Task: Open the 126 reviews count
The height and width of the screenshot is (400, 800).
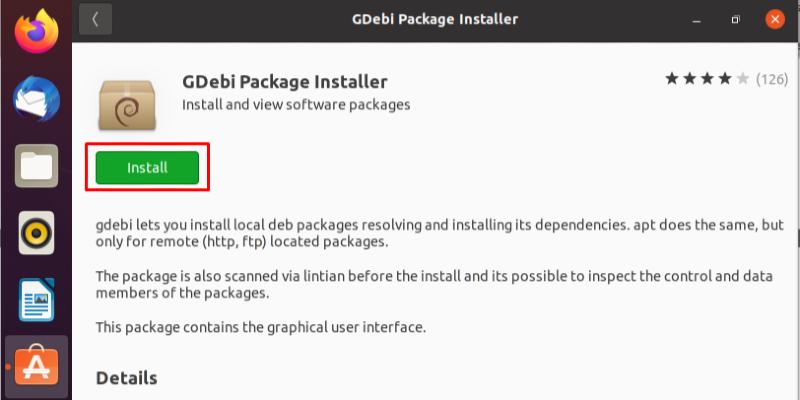Action: 772,78
